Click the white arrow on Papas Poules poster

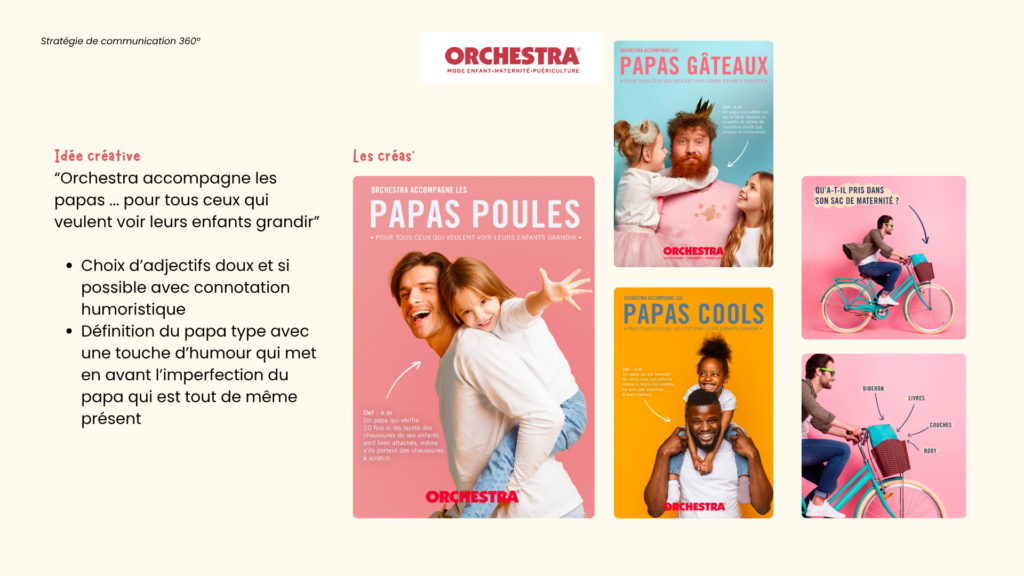click(x=403, y=379)
